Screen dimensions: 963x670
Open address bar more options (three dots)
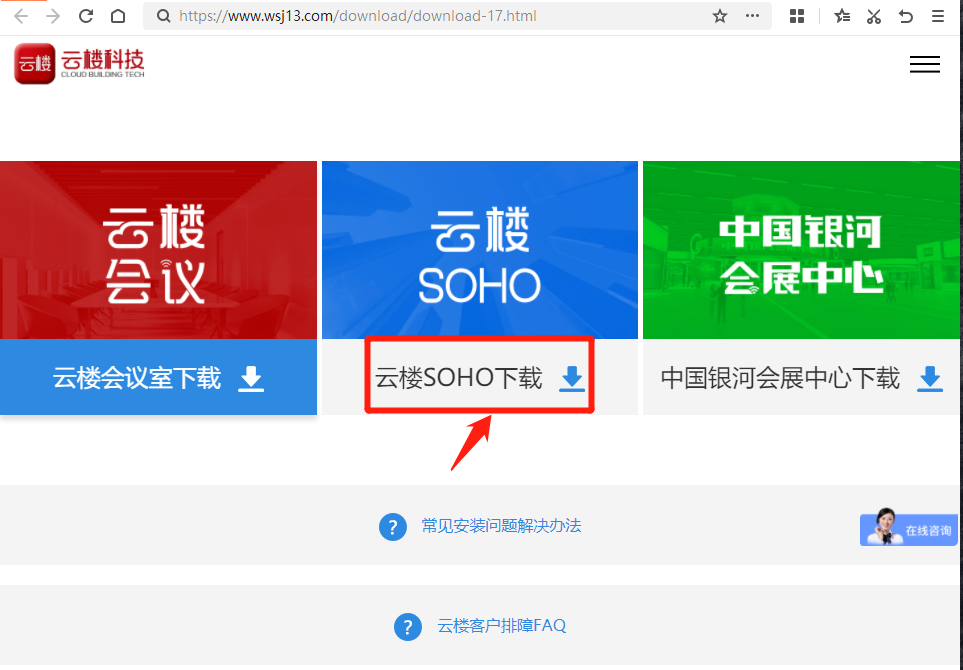(x=752, y=16)
